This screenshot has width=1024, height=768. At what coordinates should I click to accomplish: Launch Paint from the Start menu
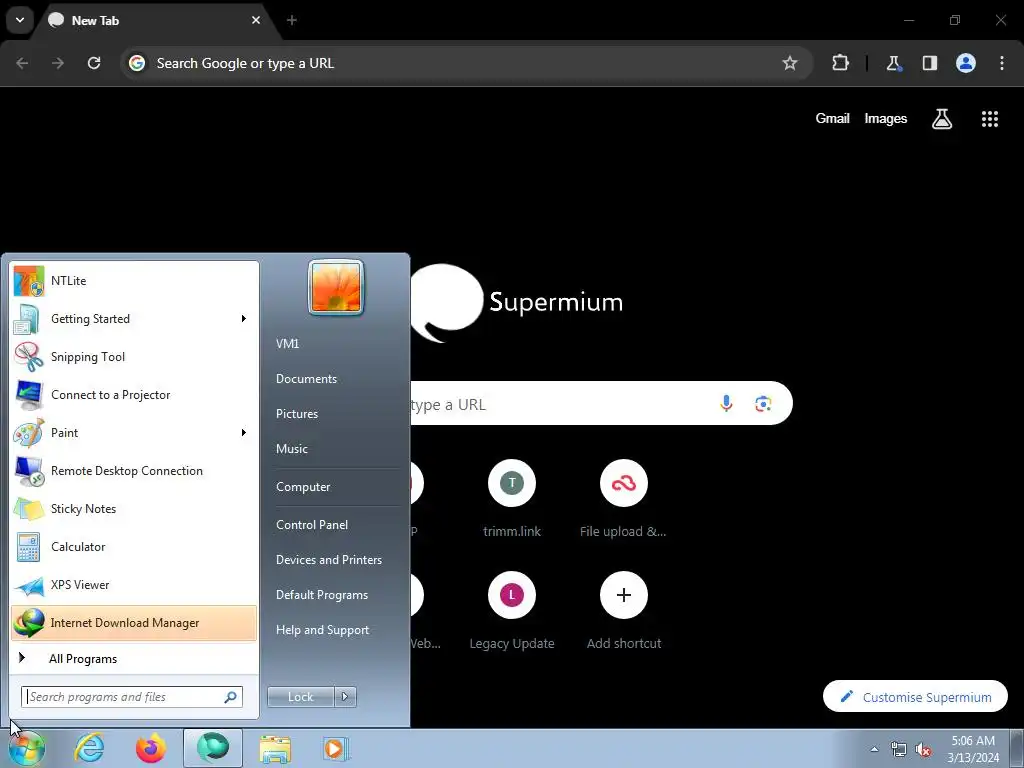tap(124, 432)
